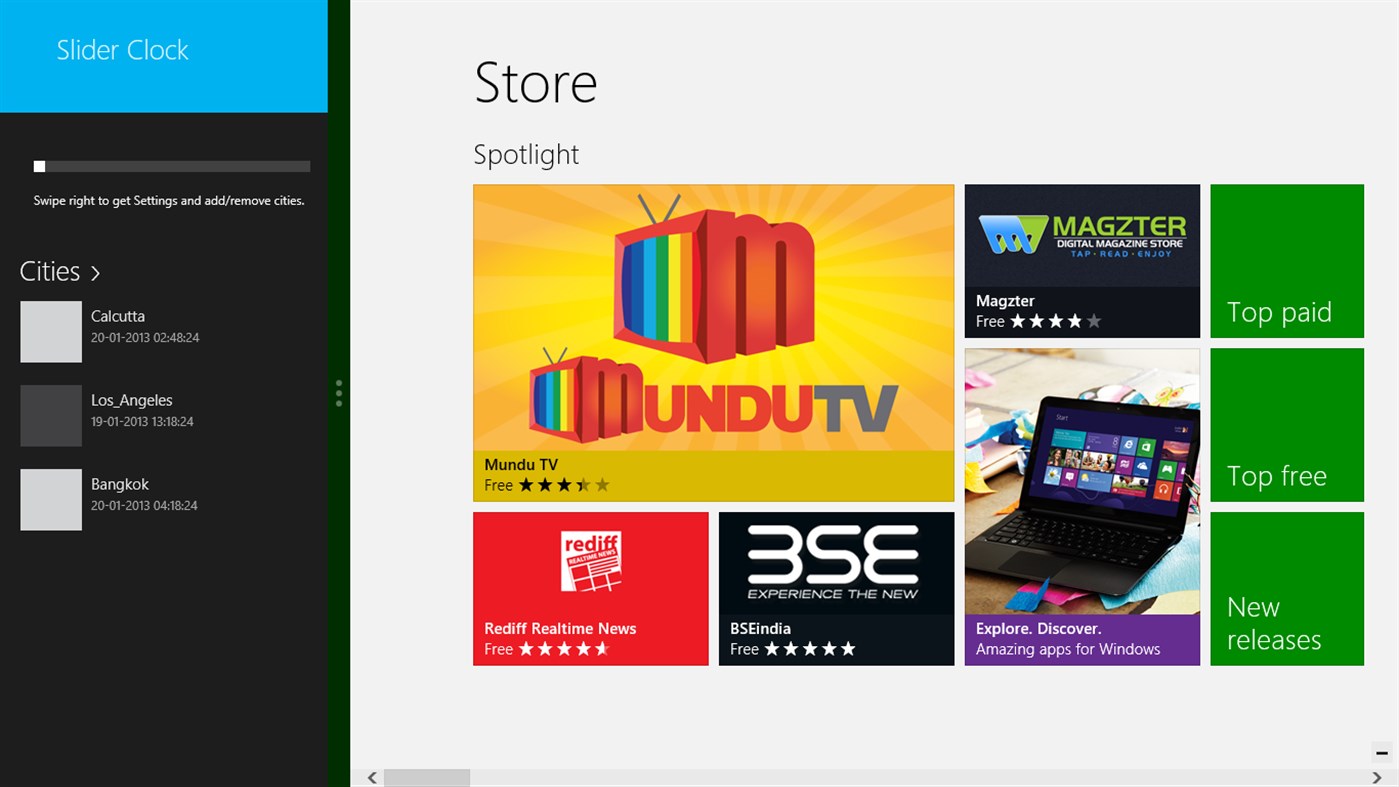
Task: Click the Swipe right settings hint text
Action: [x=169, y=200]
